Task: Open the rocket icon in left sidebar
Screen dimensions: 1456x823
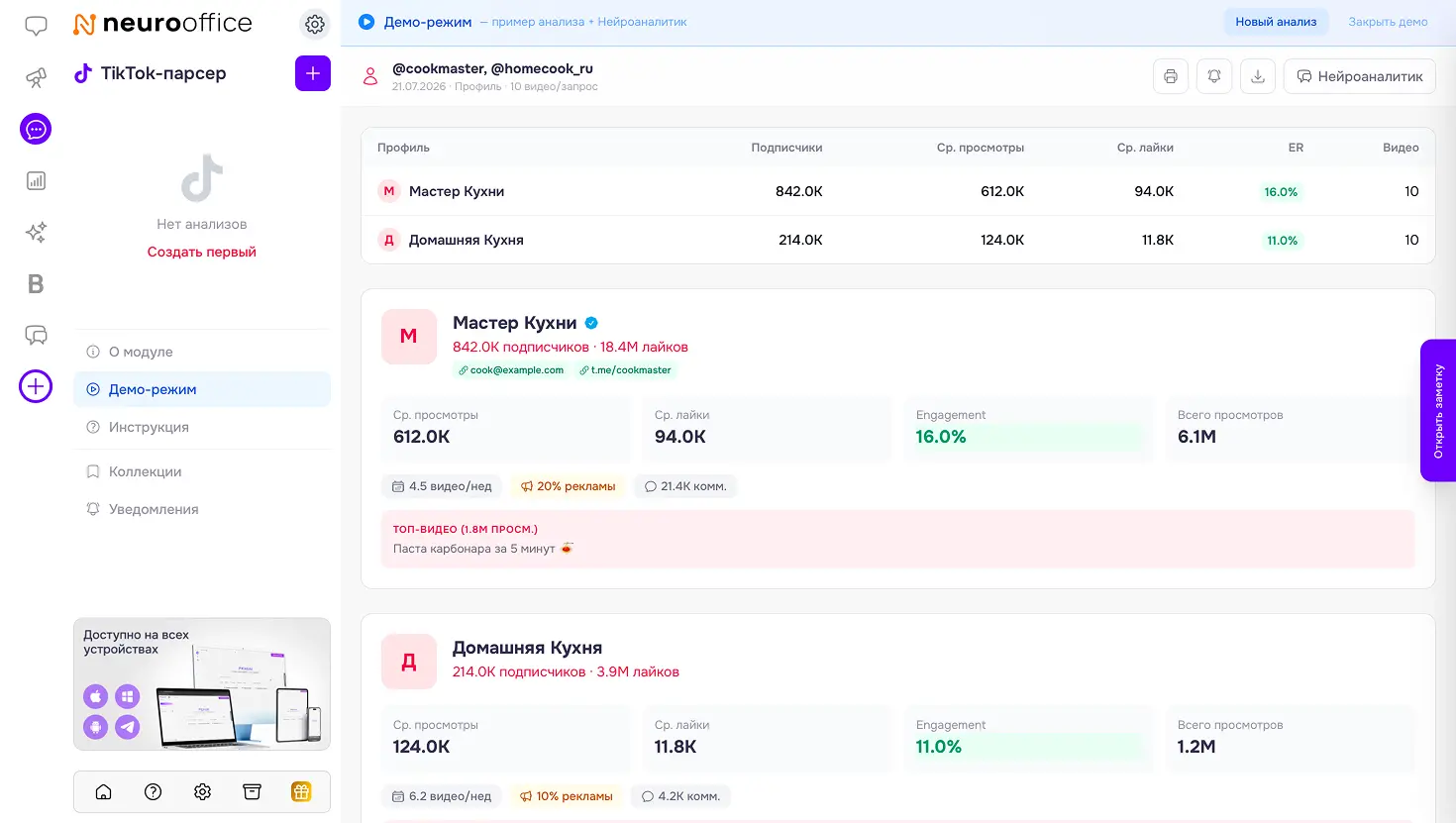Action: coord(36,77)
